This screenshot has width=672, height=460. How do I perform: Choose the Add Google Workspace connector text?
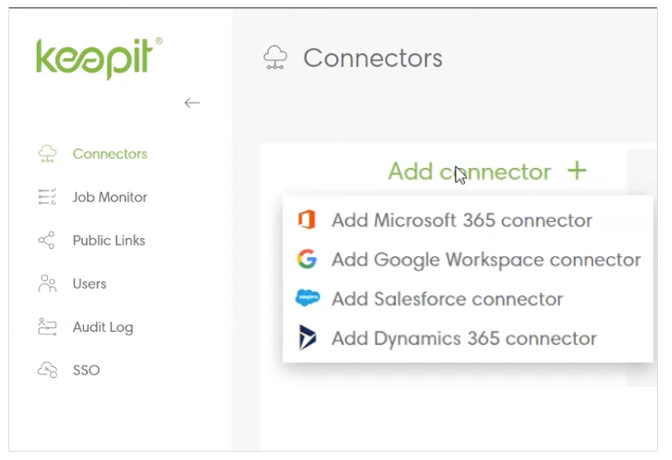[486, 259]
